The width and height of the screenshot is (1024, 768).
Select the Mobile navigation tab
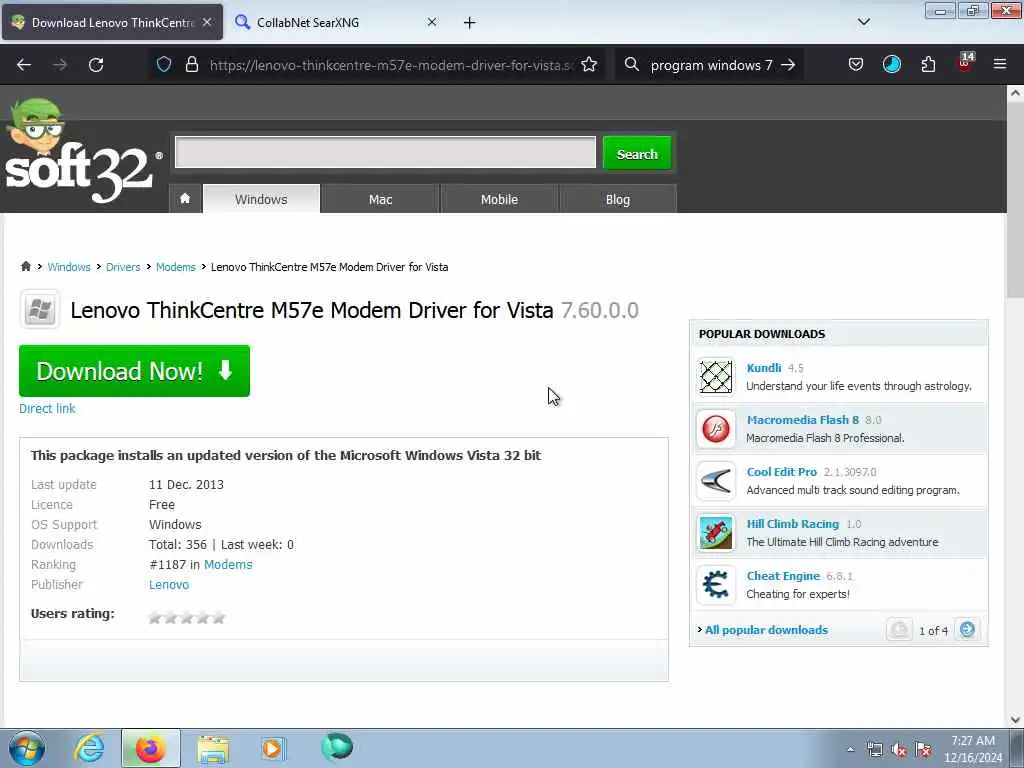point(499,199)
